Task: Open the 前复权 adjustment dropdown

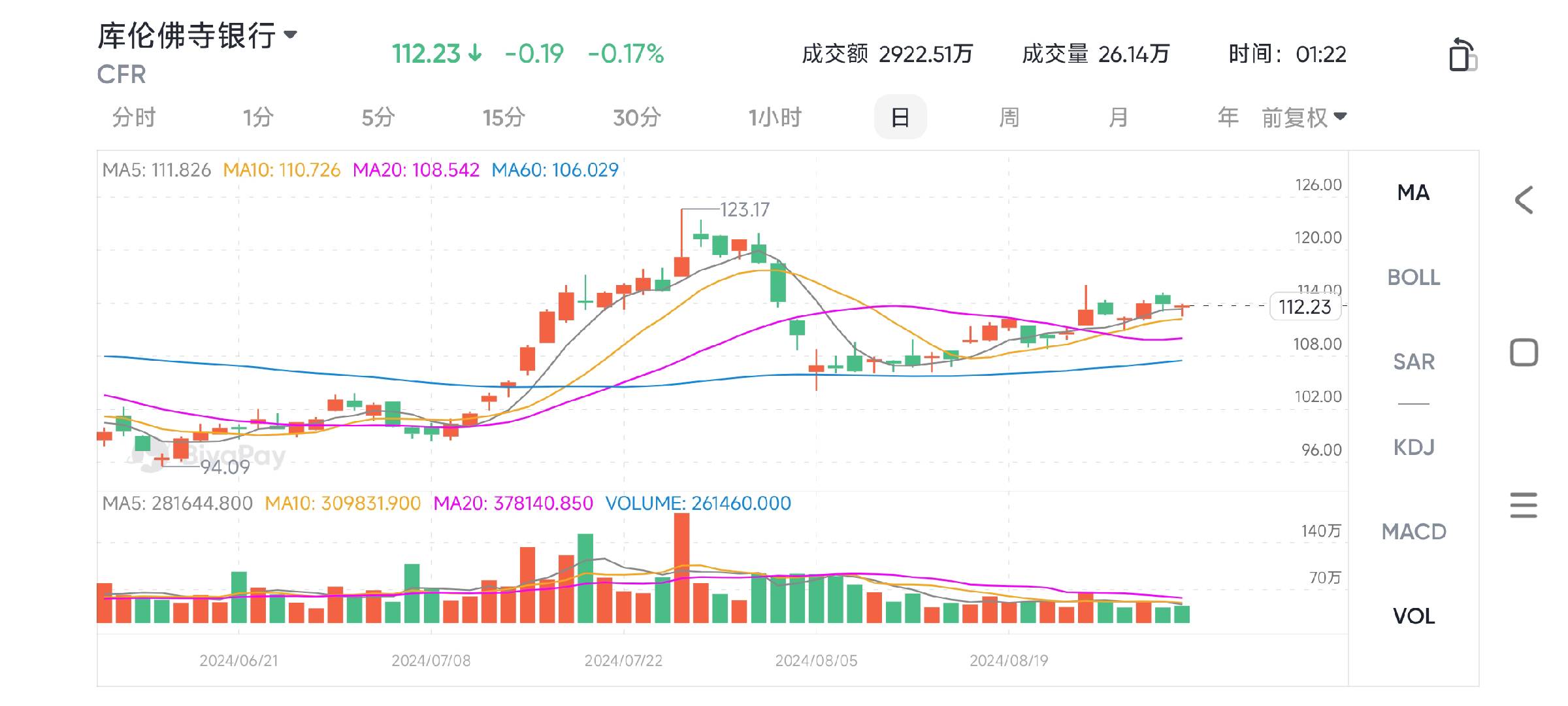Action: (x=1304, y=118)
